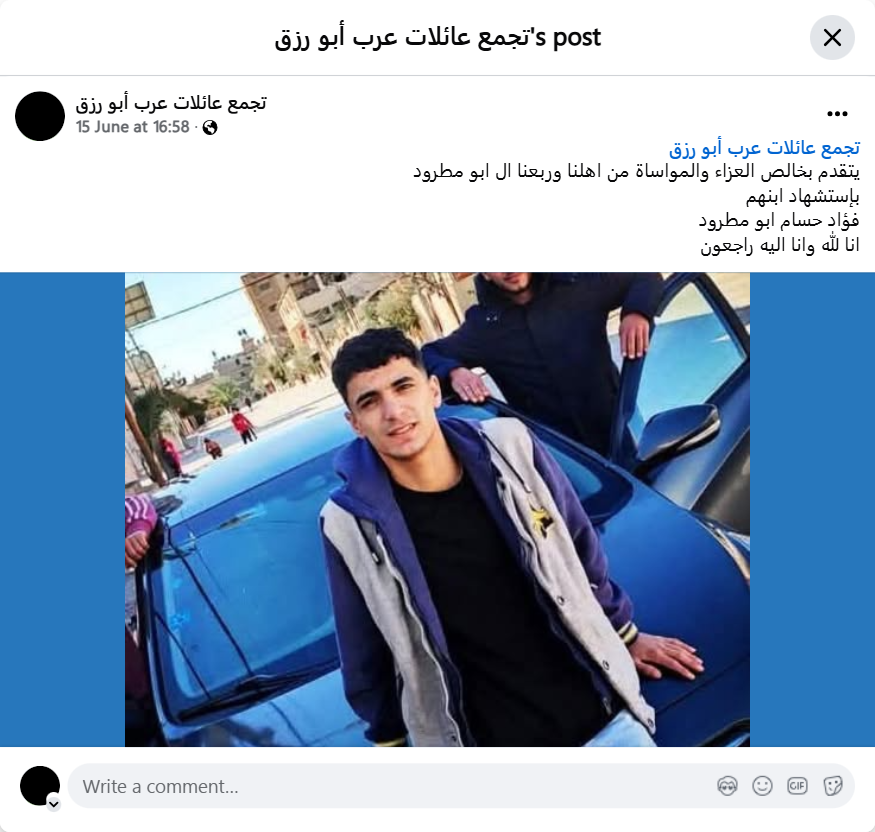
Task: Open page name تجمع عائلات عرب أبو رزق in header
Action: click(x=171, y=103)
